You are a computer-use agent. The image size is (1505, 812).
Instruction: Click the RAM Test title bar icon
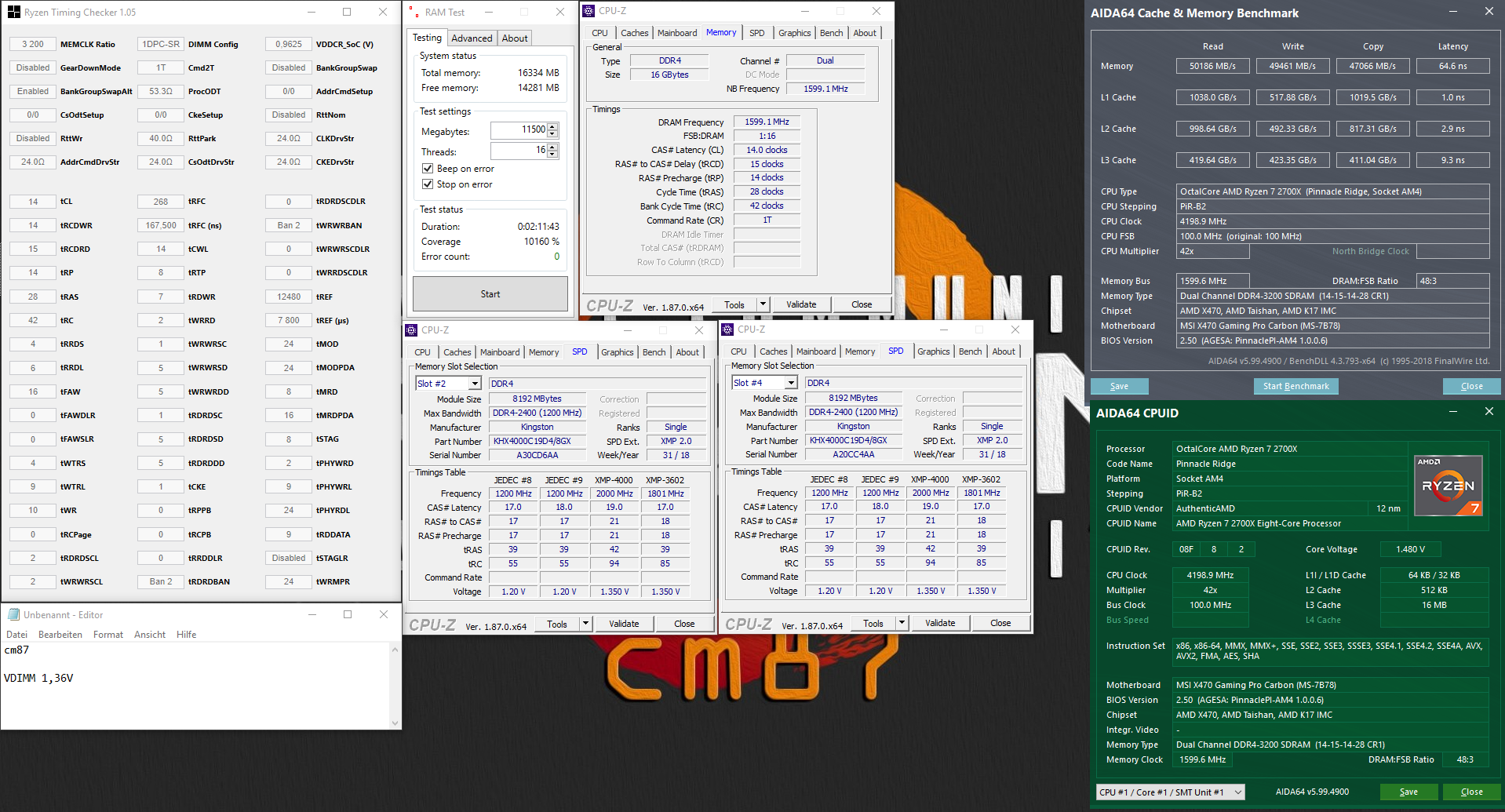tap(414, 12)
